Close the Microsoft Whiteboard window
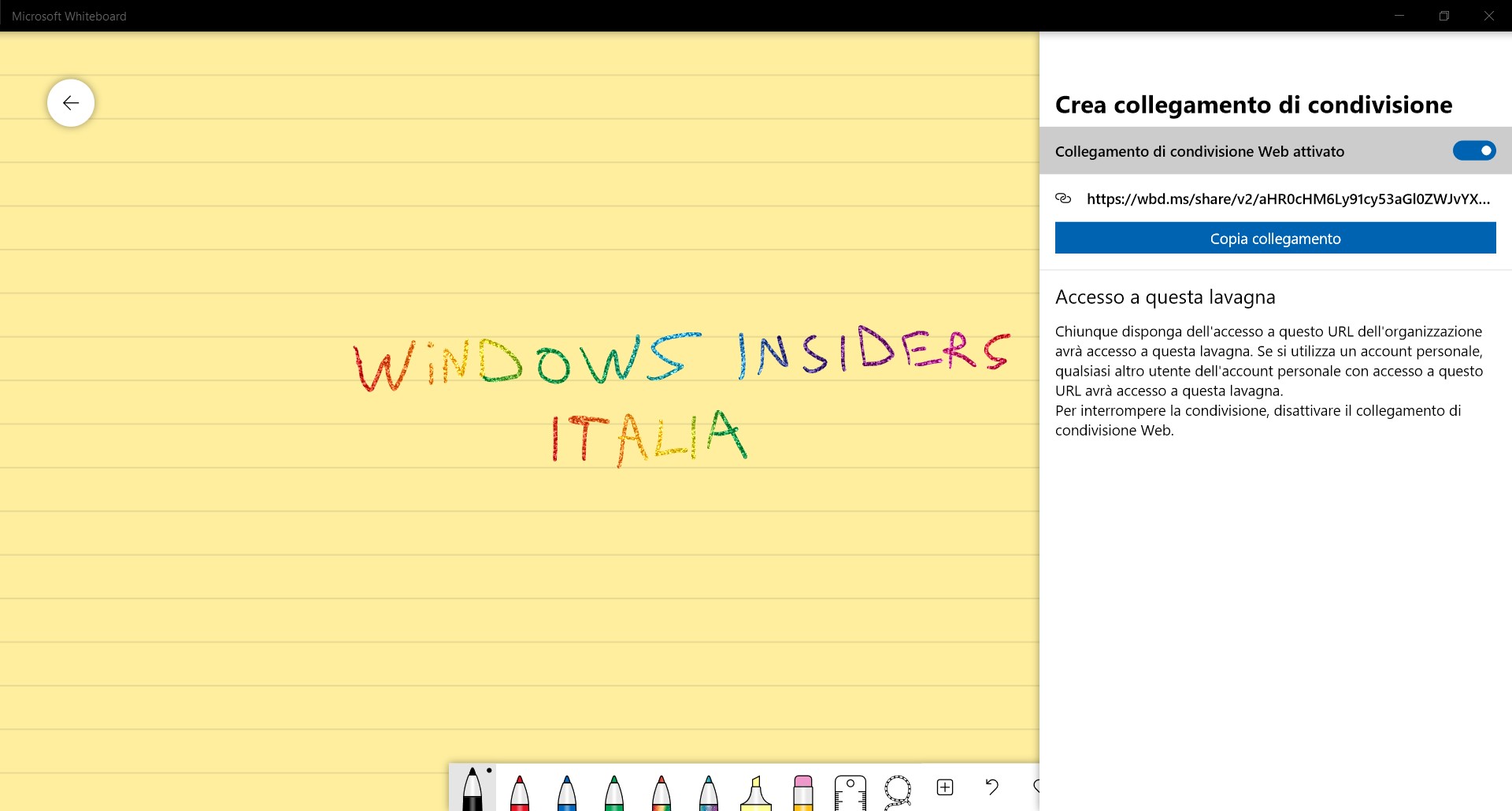Viewport: 1512px width, 811px height. point(1489,16)
